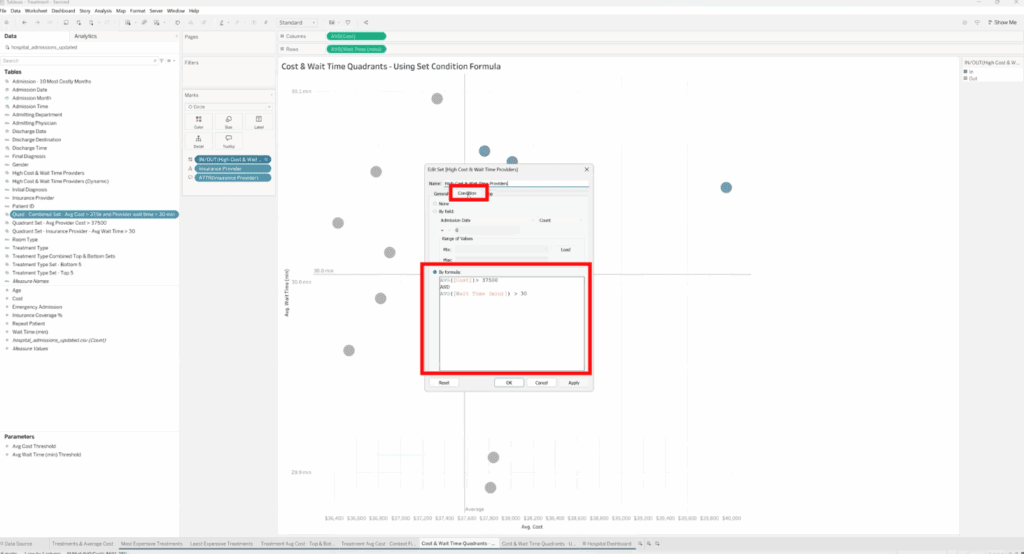Click the Cancel button in Edit Set
This screenshot has width=1024, height=554.
coord(541,383)
